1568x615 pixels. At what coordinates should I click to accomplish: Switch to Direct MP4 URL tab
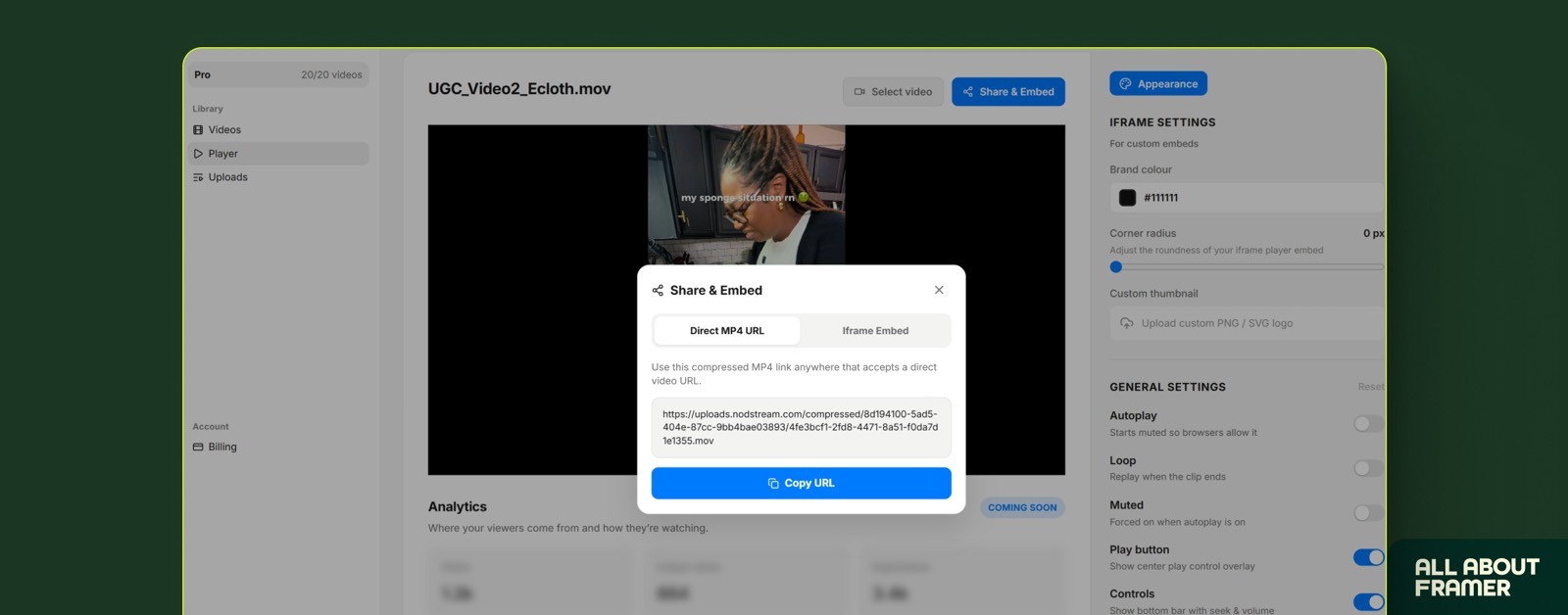[x=727, y=331]
